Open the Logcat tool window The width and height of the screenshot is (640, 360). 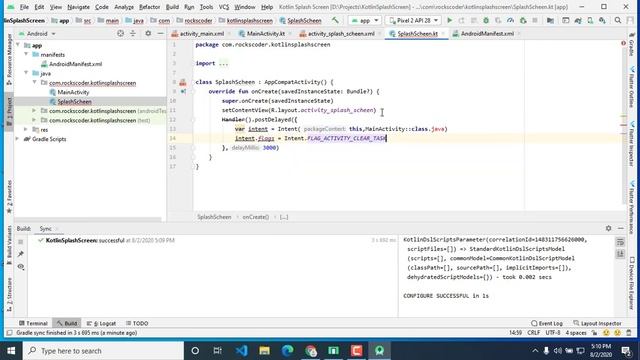coord(101,323)
